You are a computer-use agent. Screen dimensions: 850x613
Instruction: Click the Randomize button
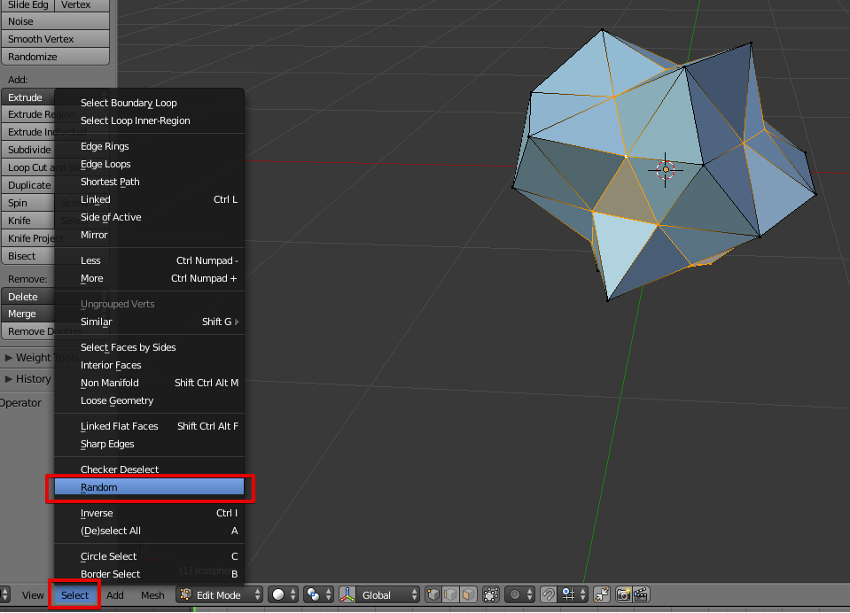click(x=55, y=57)
